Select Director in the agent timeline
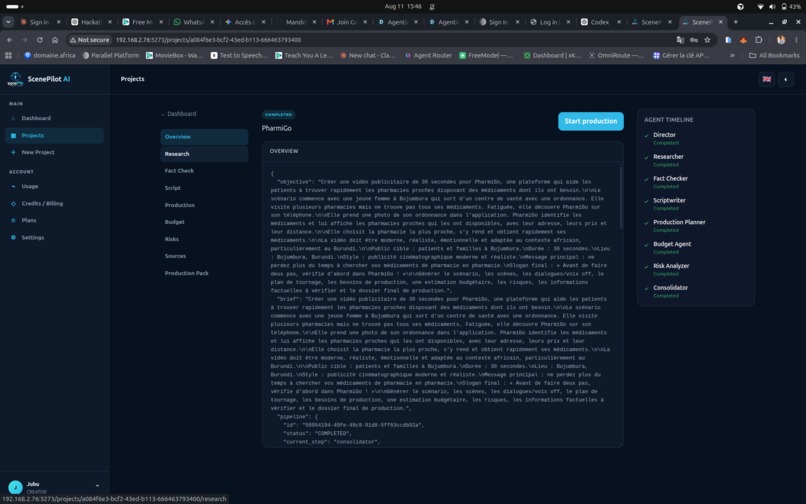 664,135
